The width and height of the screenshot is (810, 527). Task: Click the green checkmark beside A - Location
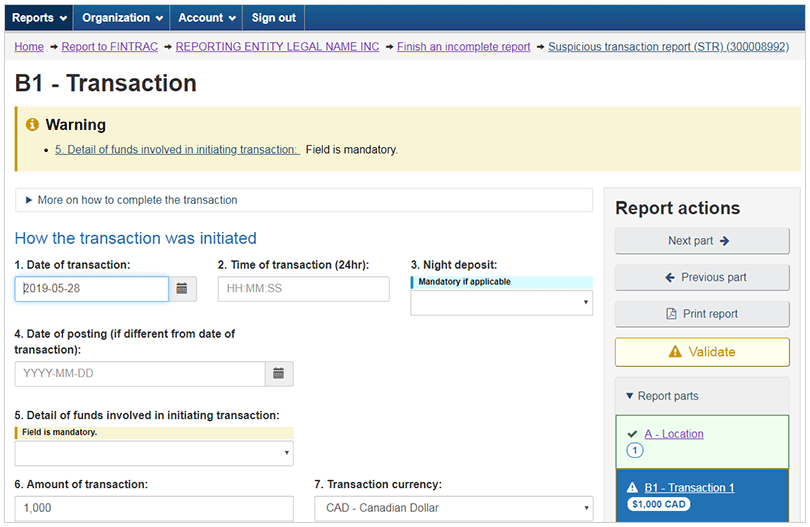(632, 434)
